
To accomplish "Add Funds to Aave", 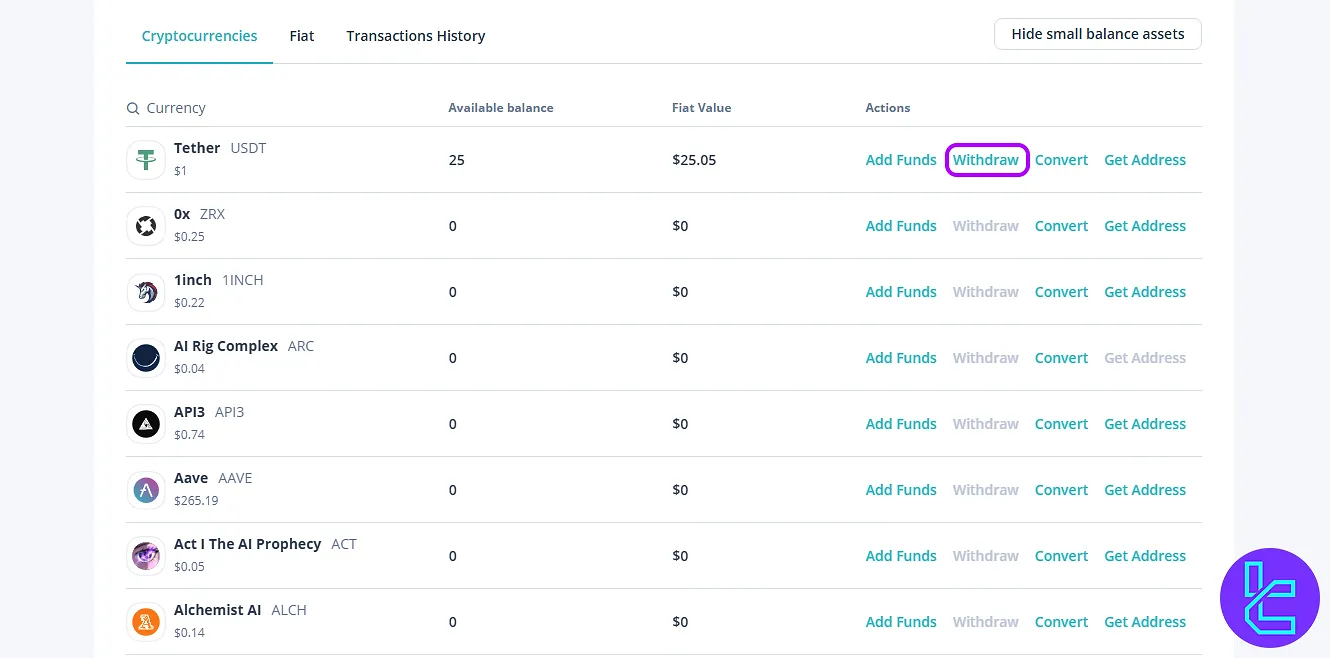I will pyautogui.click(x=901, y=490).
